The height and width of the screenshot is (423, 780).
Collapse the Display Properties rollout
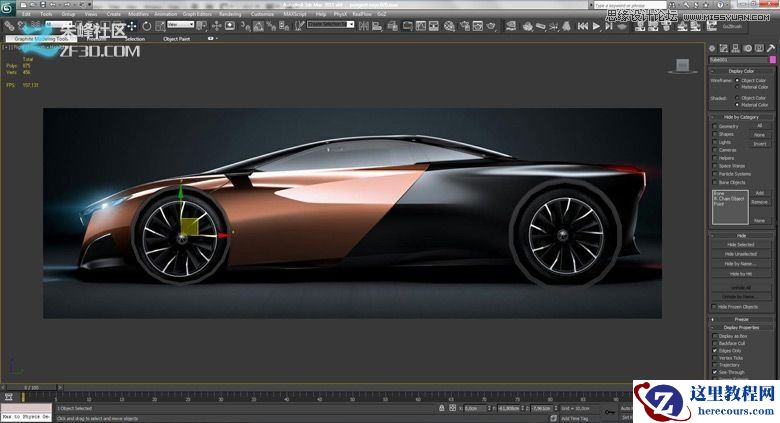tap(741, 327)
